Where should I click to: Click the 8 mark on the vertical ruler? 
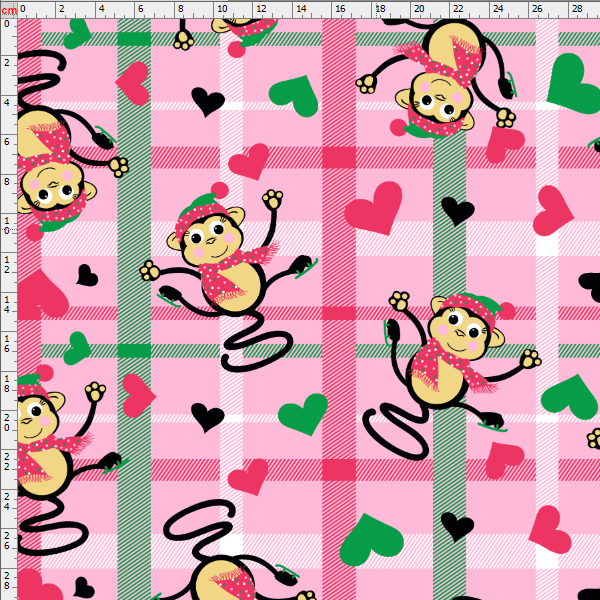pyautogui.click(x=7, y=182)
